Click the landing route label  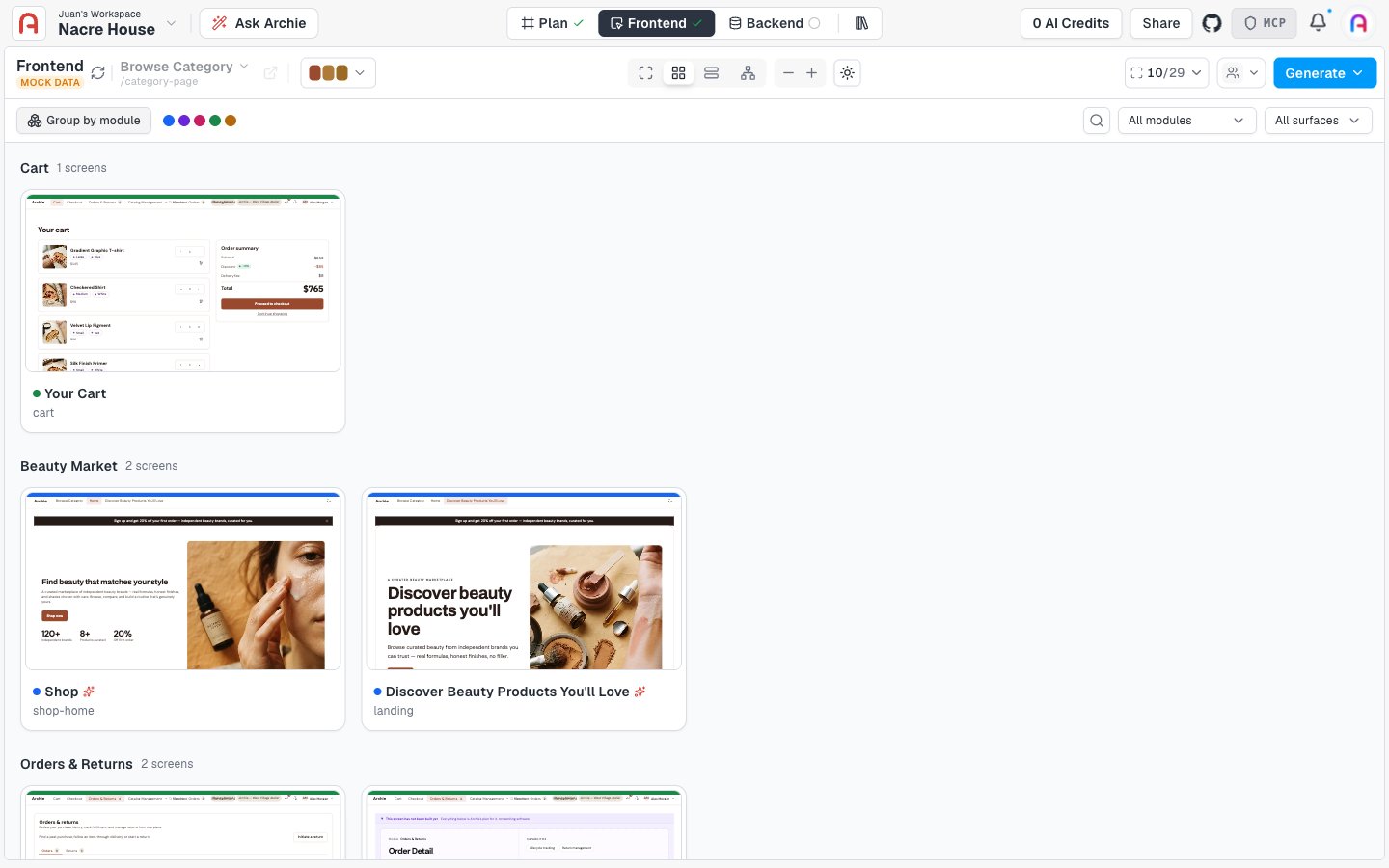[394, 711]
